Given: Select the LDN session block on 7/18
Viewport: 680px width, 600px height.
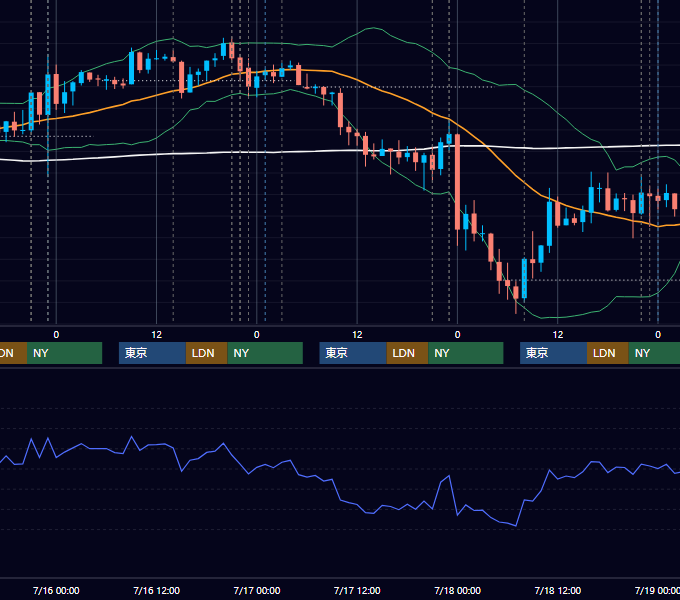Looking at the screenshot, I should (x=608, y=353).
